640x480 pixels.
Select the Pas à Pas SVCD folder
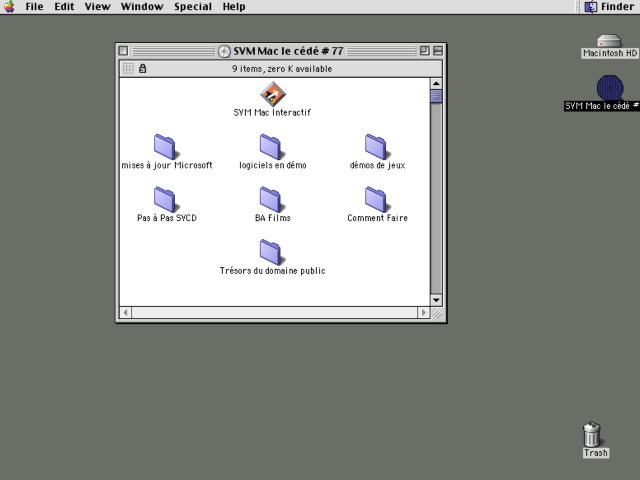point(165,199)
